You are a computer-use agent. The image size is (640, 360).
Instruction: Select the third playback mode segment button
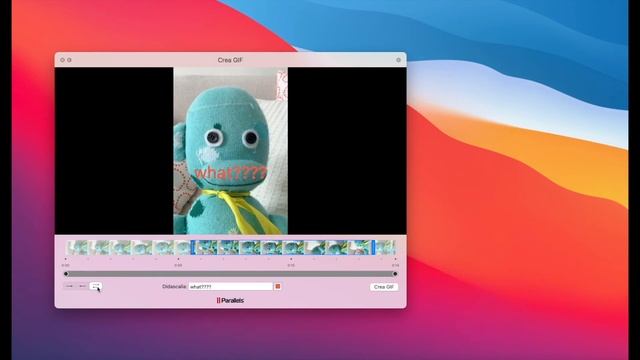(x=96, y=286)
